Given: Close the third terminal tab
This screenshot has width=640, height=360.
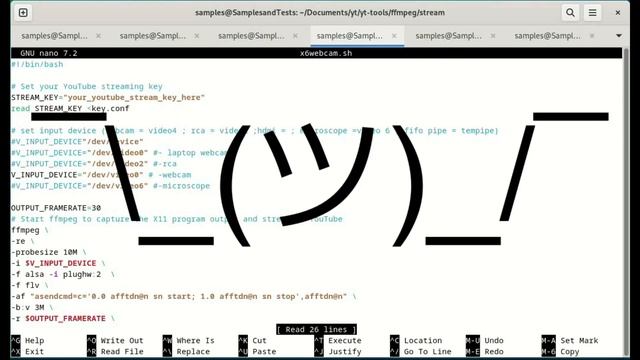Looking at the screenshot, I should point(296,36).
